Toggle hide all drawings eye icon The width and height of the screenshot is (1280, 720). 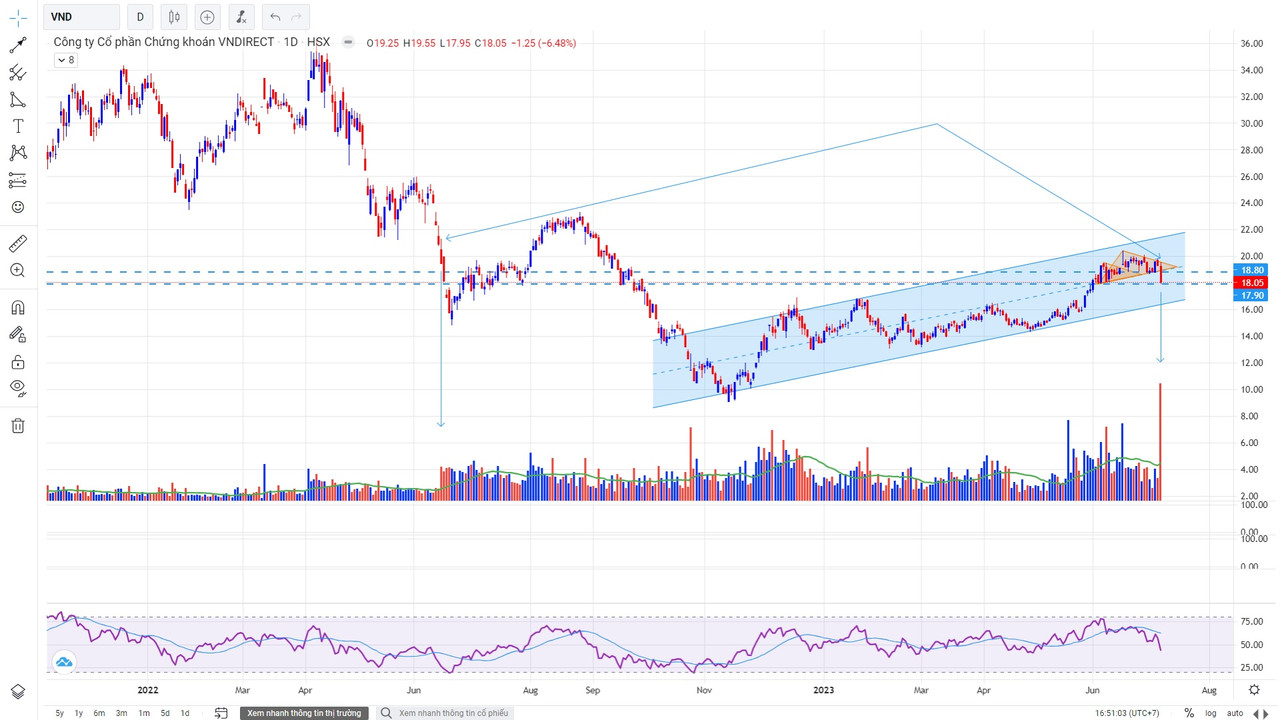pos(18,388)
